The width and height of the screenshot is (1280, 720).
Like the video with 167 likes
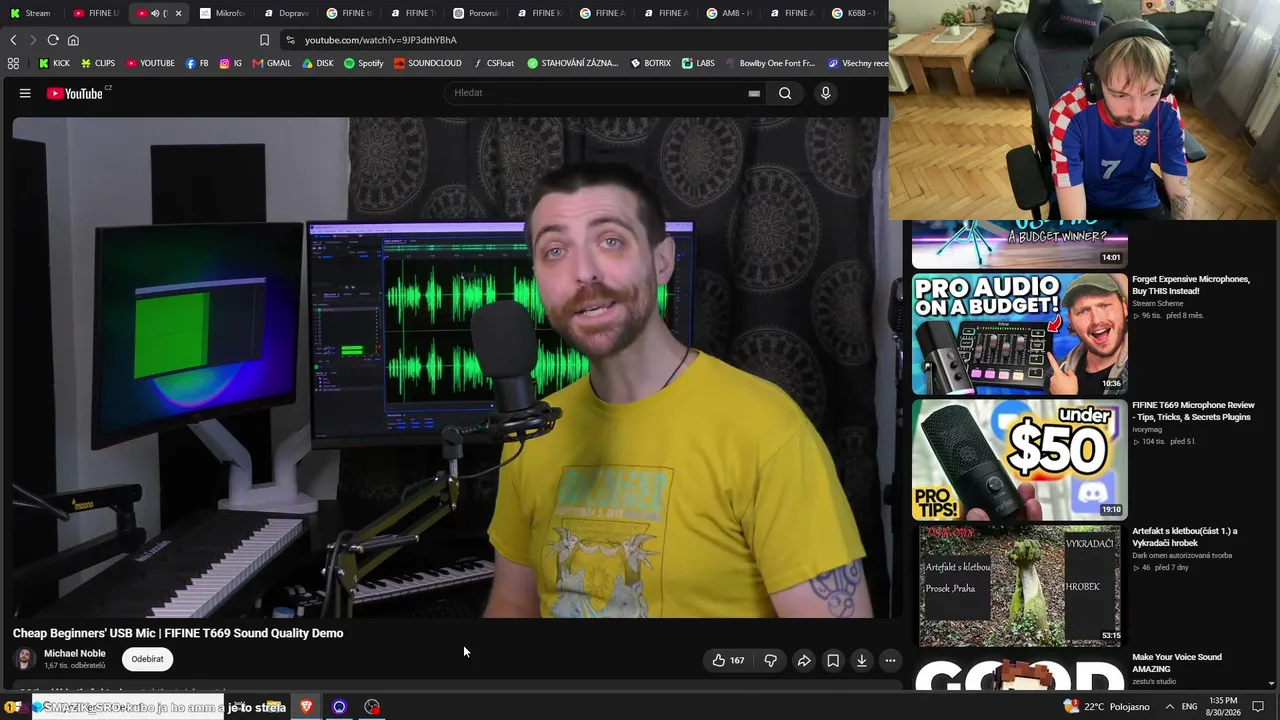[x=728, y=660]
